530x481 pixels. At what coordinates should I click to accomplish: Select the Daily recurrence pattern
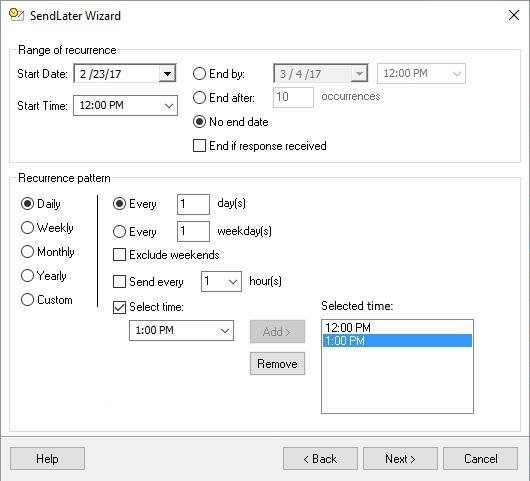pyautogui.click(x=27, y=203)
